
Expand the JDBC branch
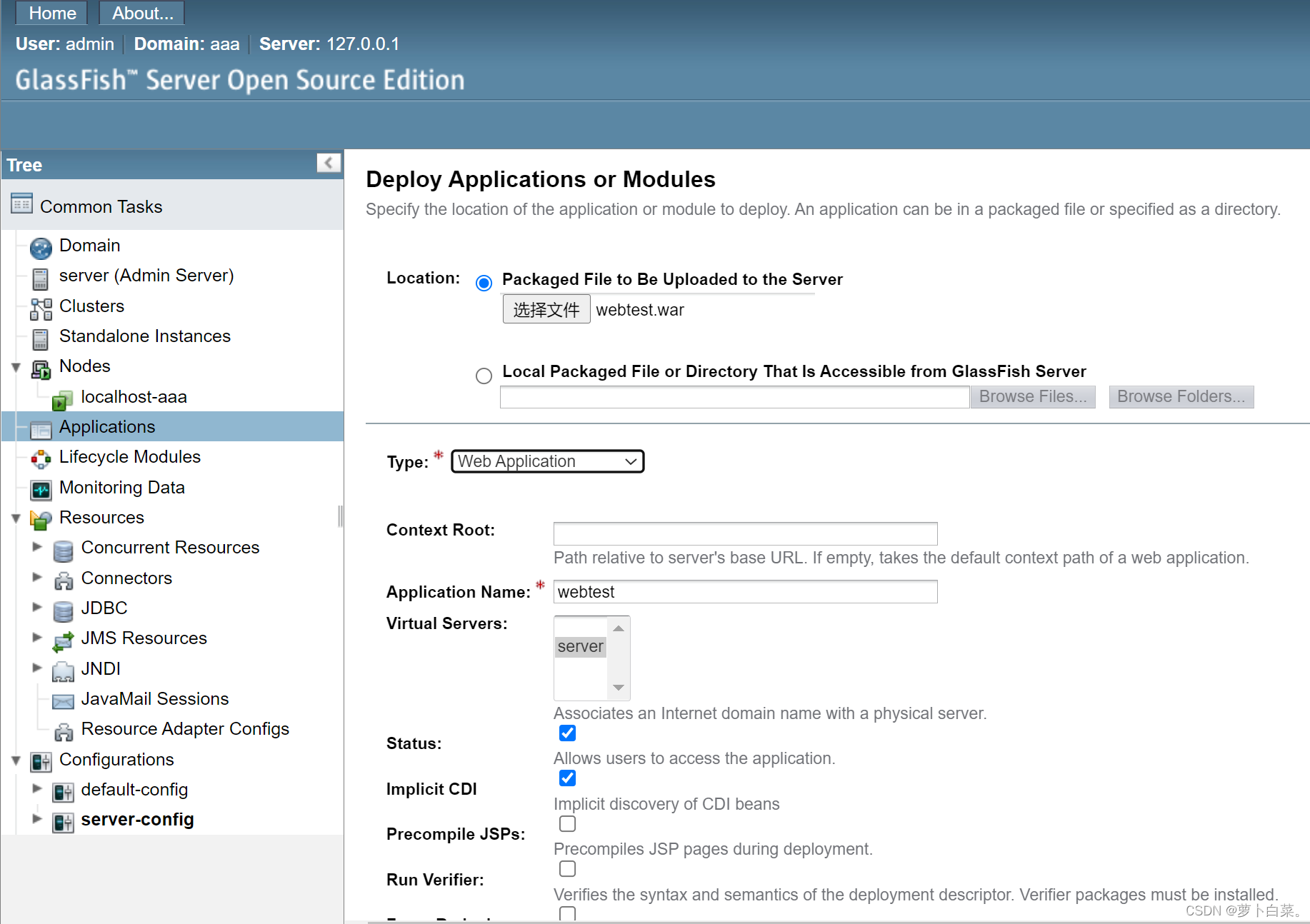click(x=37, y=606)
